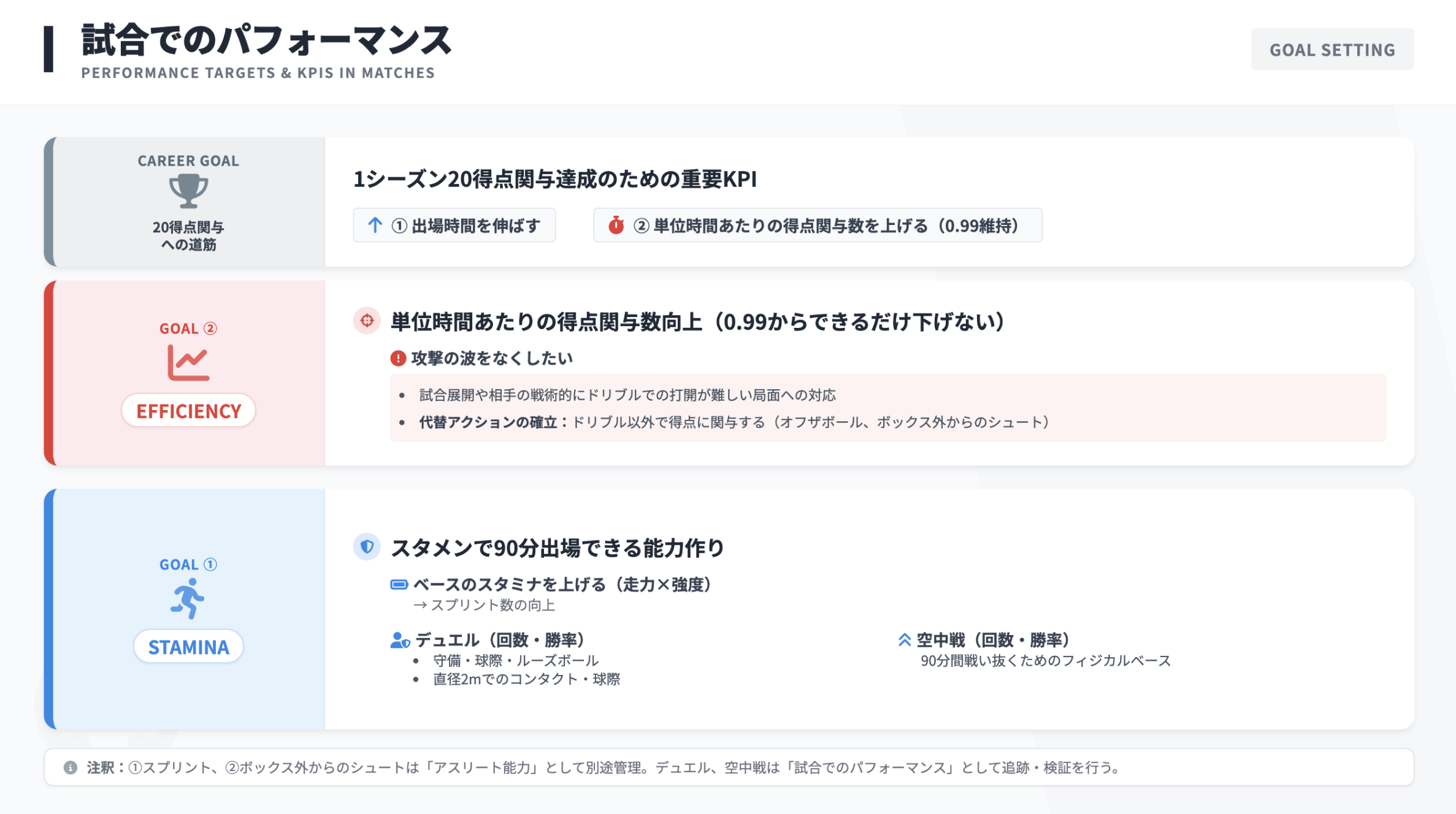The image size is (1456, 814).
Task: Click the STAMINA pill label
Action: click(188, 647)
